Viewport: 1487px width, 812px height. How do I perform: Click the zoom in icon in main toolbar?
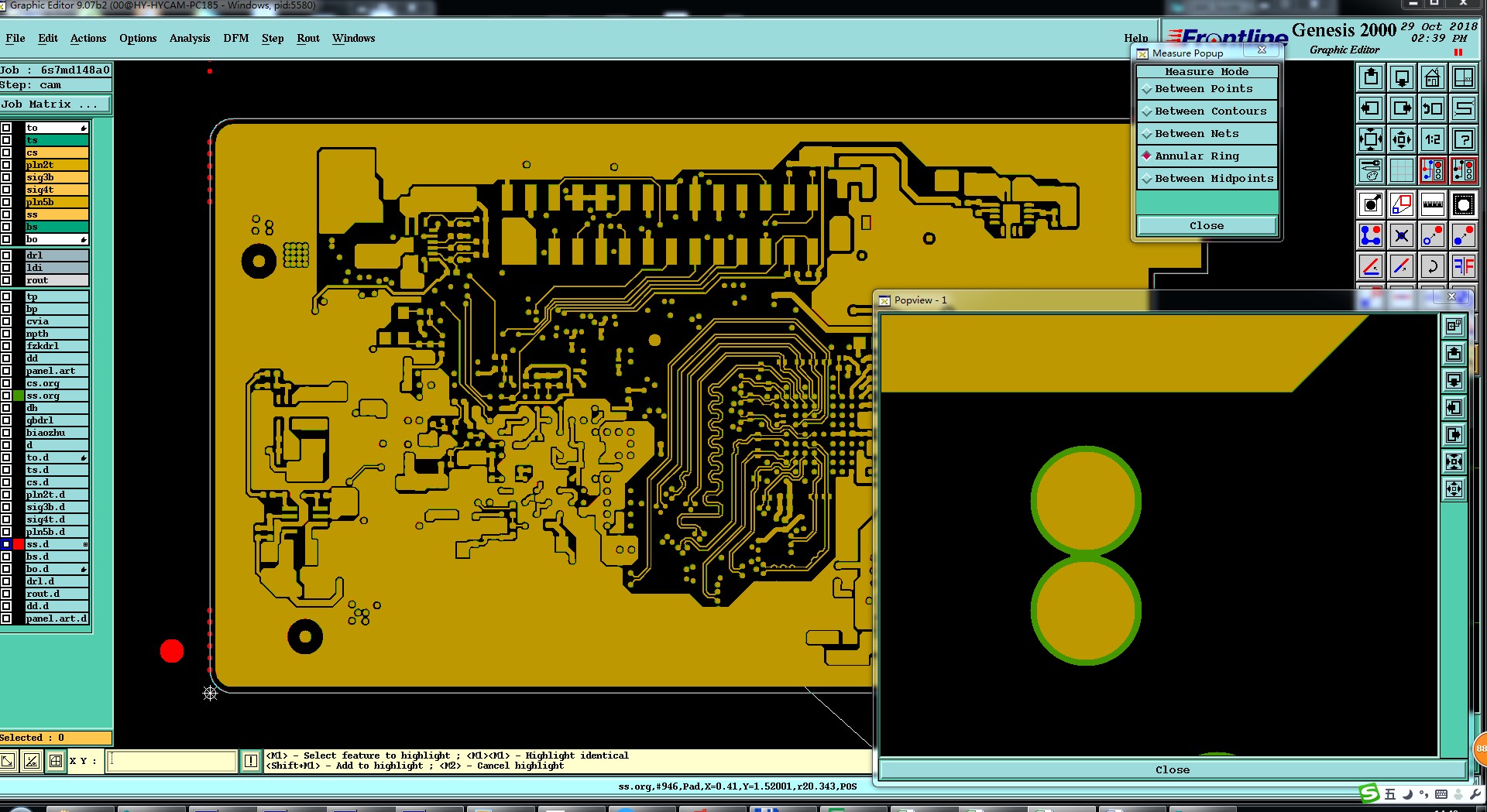1371,139
